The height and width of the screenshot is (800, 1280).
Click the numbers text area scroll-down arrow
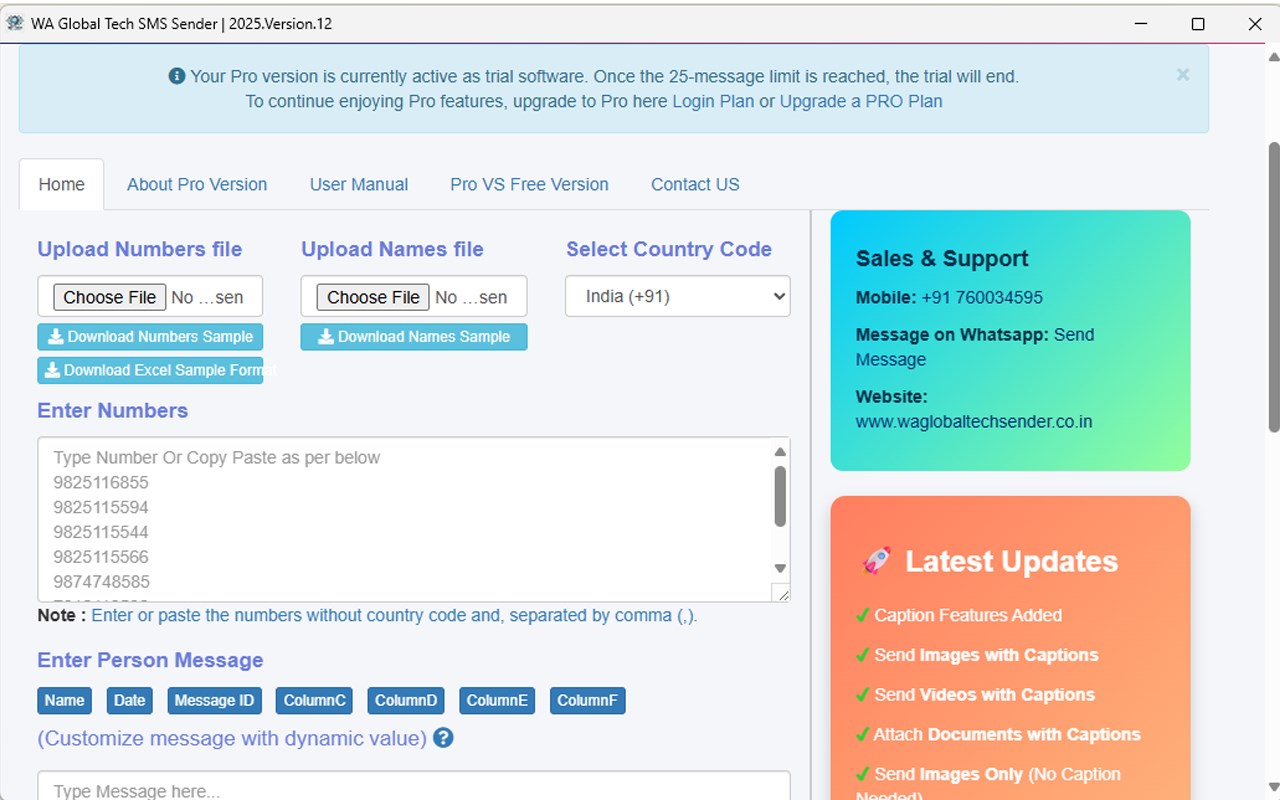(x=780, y=568)
